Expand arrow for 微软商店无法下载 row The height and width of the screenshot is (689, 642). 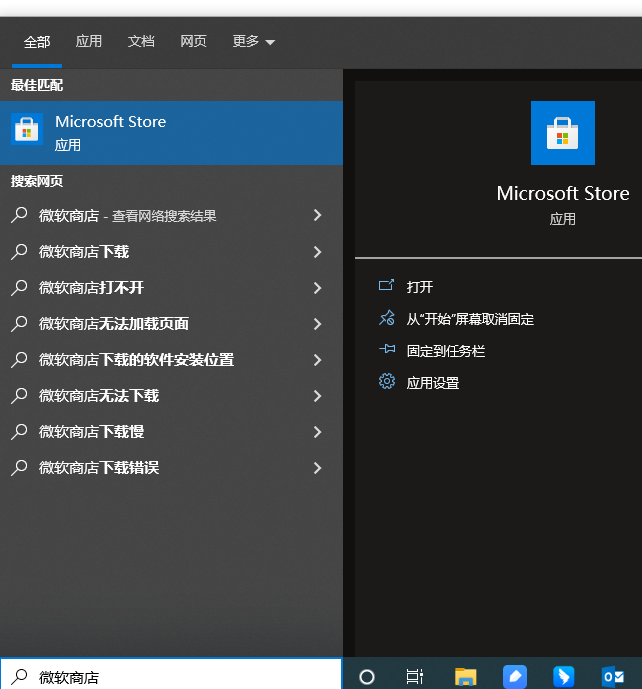point(317,396)
